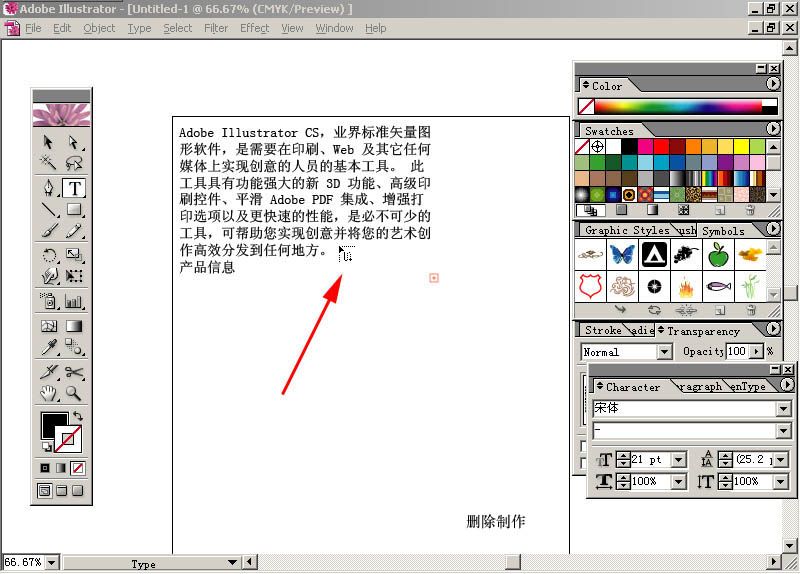This screenshot has width=800, height=574.
Task: Click the red shield graphic style thumbnail
Action: [590, 285]
